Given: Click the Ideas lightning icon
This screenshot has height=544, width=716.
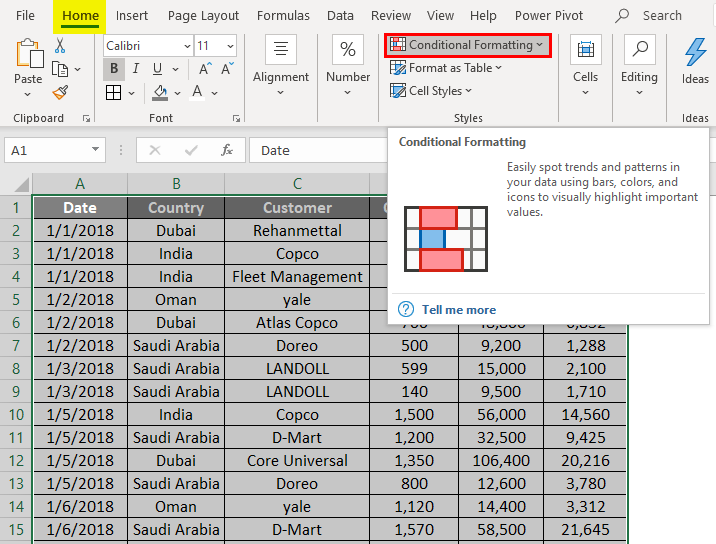Looking at the screenshot, I should (x=695, y=53).
